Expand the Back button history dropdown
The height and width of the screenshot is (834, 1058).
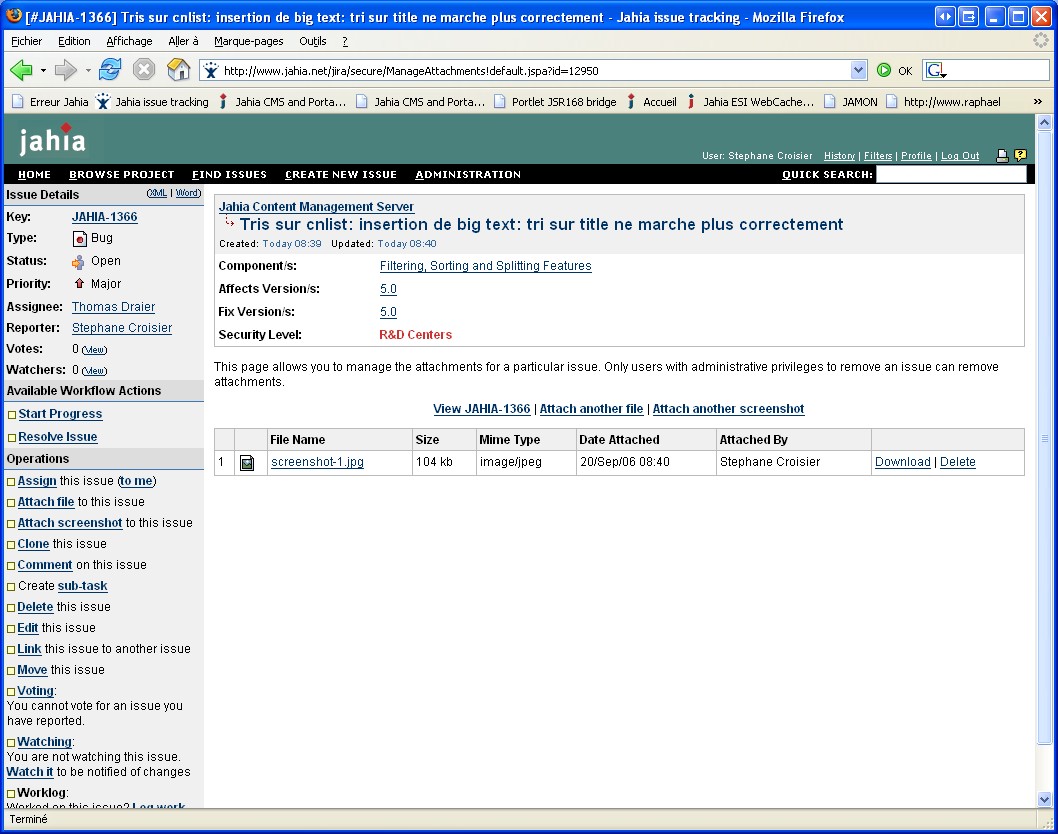43,70
